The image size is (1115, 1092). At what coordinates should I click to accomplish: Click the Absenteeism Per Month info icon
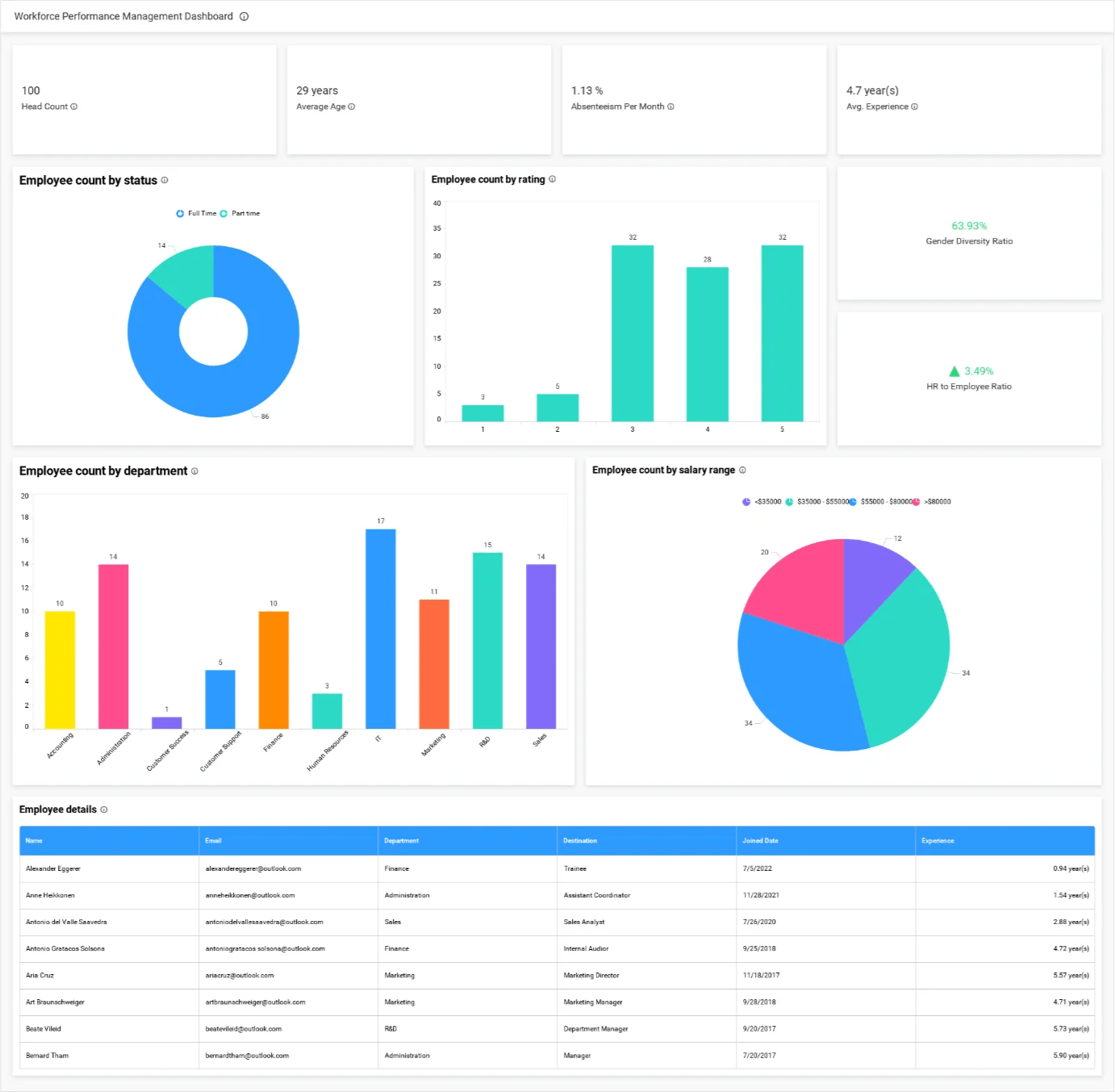coord(670,107)
